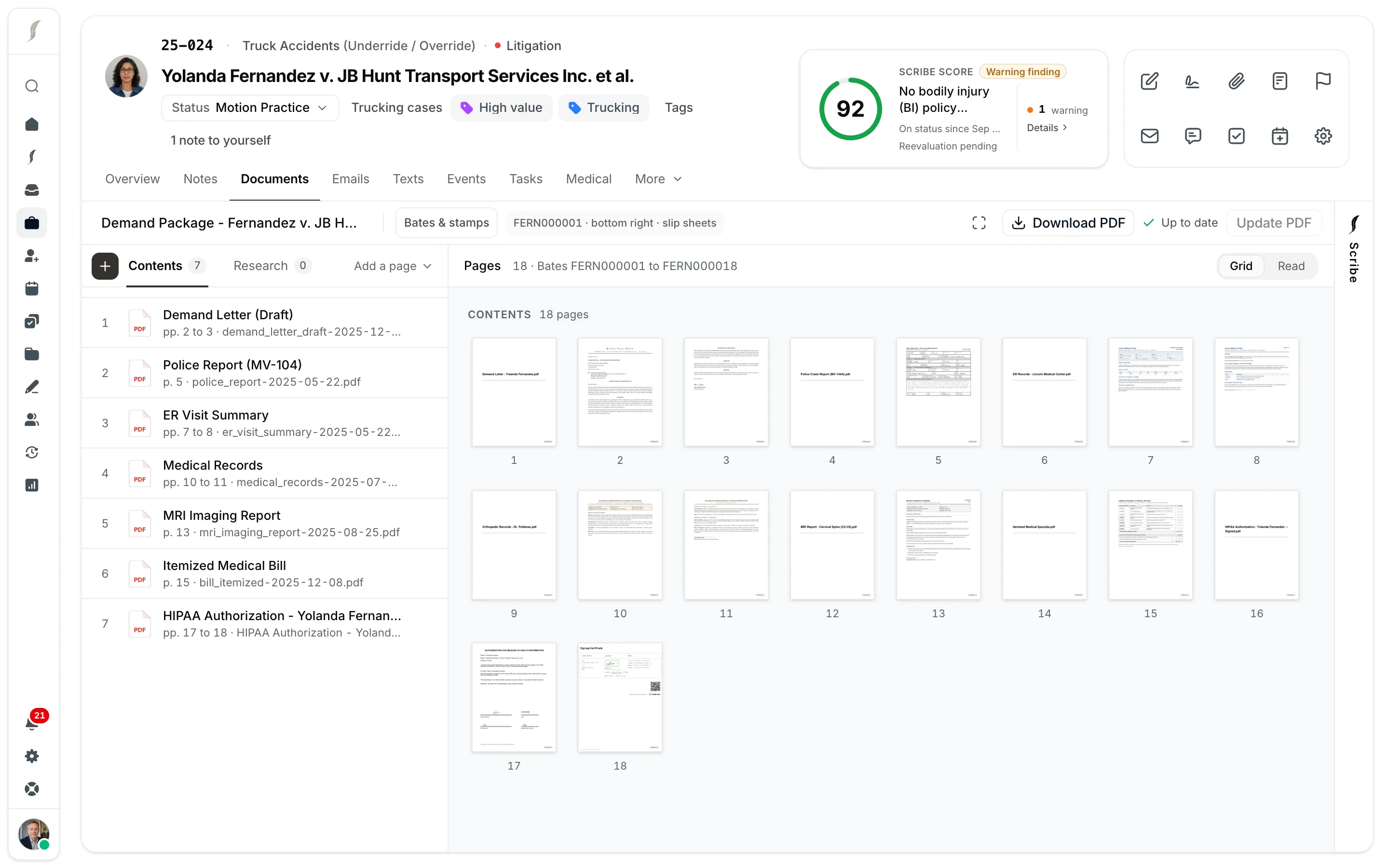Click the fullscreen expand icon
This screenshot has width=1389, height=868.
point(979,223)
